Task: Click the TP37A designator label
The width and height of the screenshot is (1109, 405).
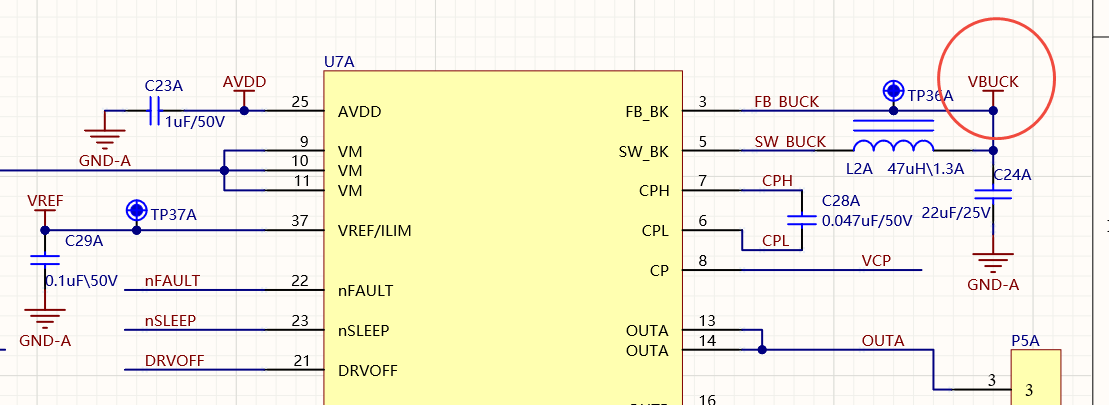Action: [x=173, y=214]
